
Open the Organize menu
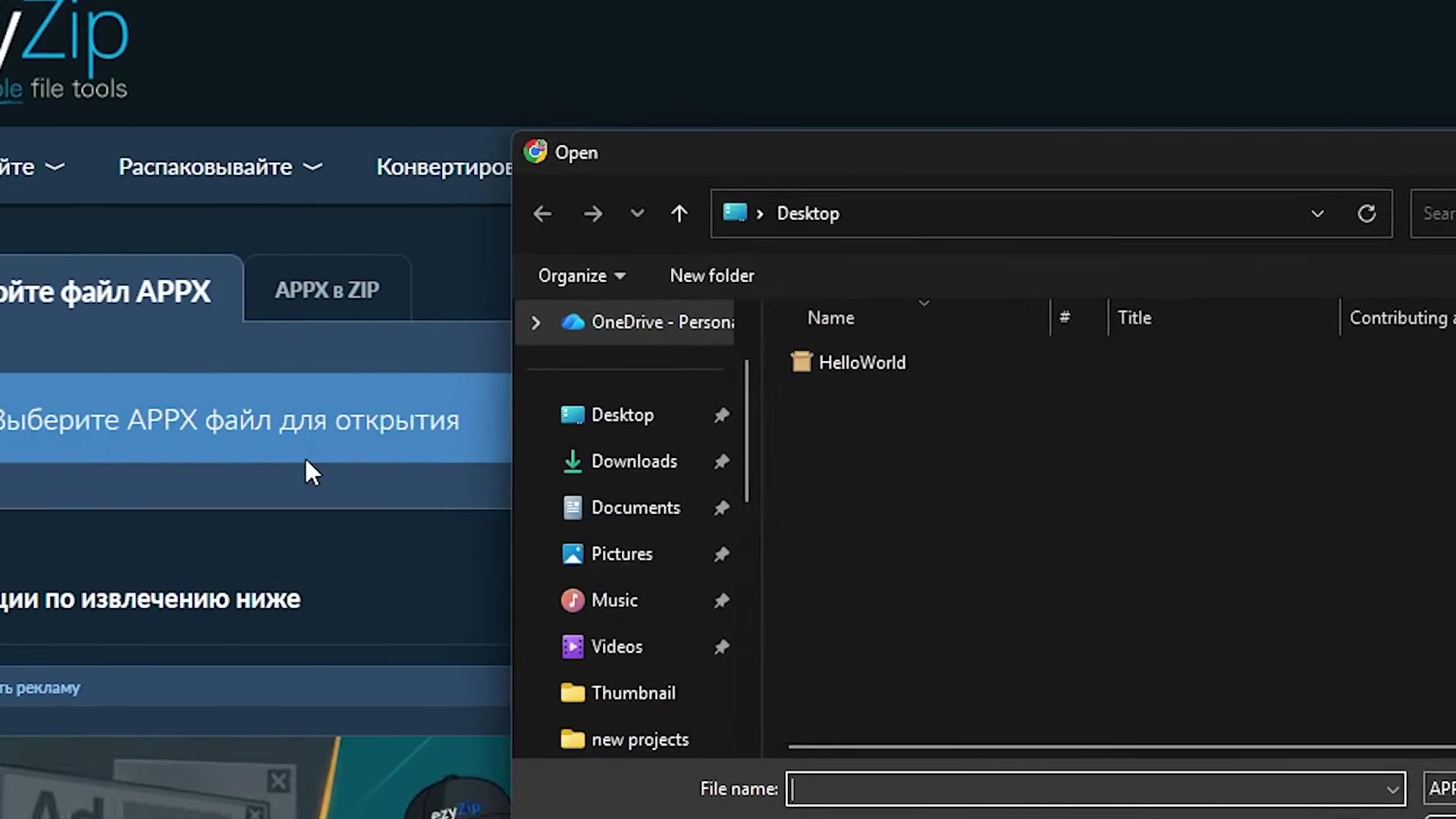click(x=582, y=276)
